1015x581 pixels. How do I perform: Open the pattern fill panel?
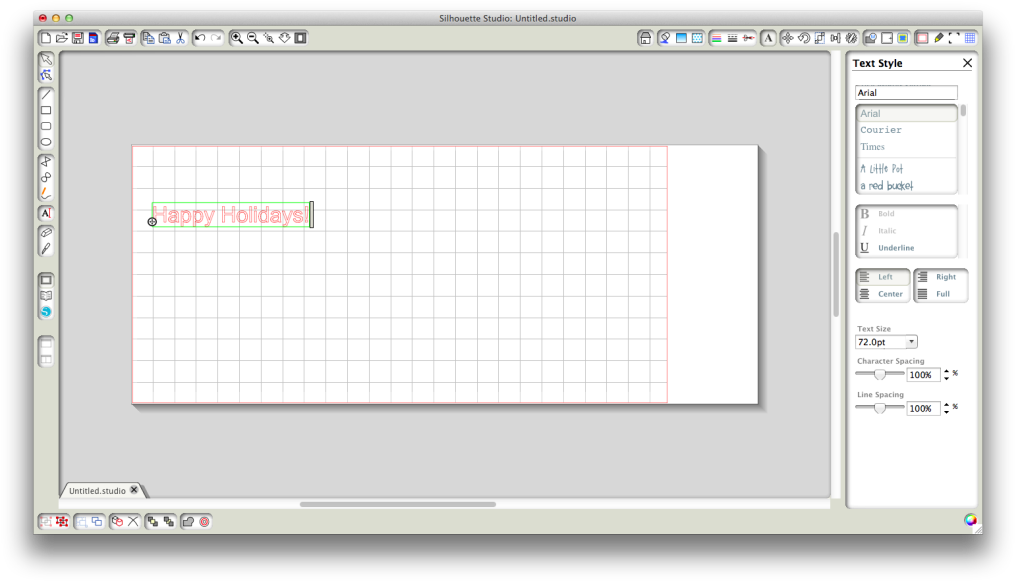(697, 38)
